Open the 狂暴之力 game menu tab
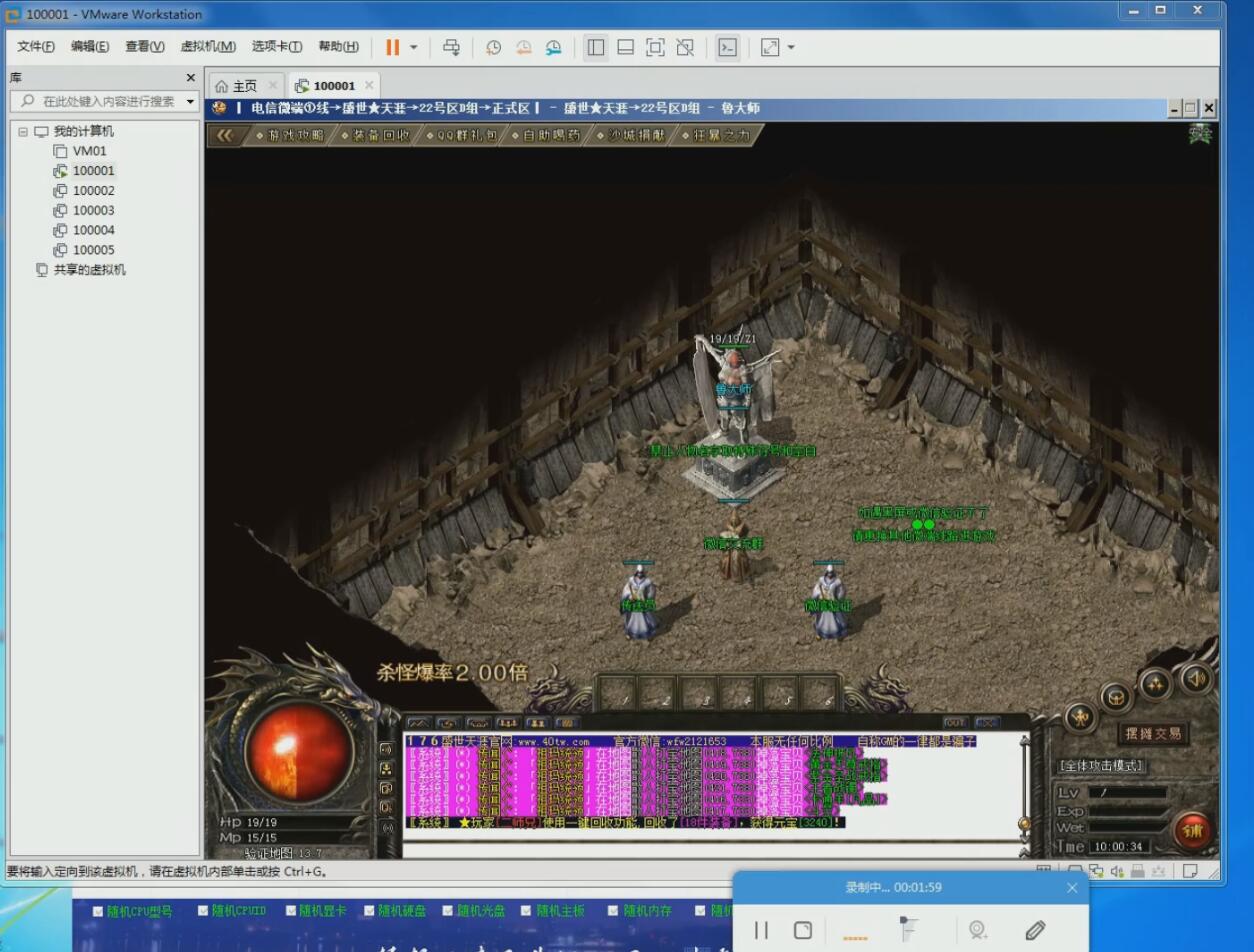This screenshot has width=1254, height=952. 717,135
